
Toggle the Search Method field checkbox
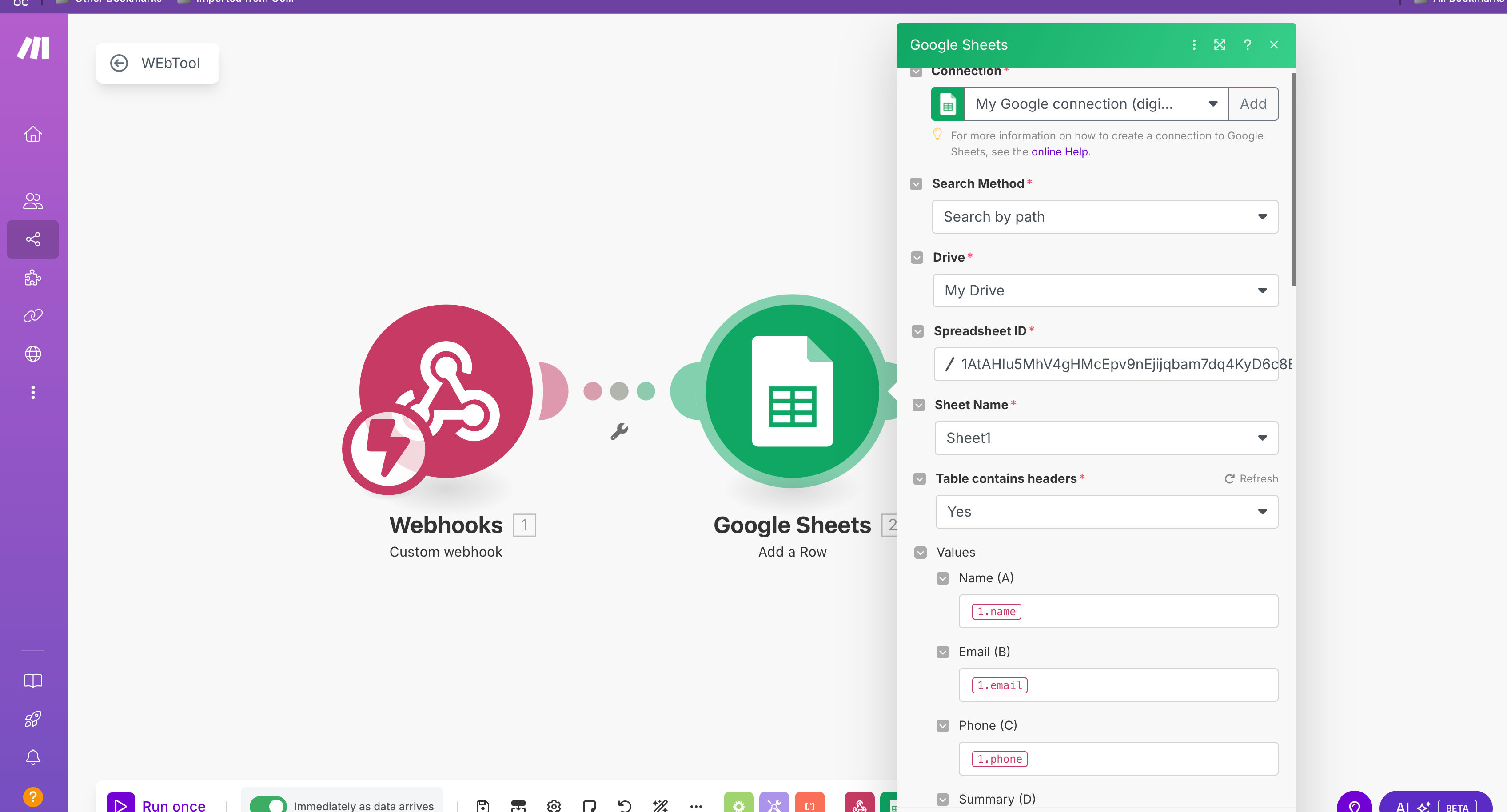(916, 184)
